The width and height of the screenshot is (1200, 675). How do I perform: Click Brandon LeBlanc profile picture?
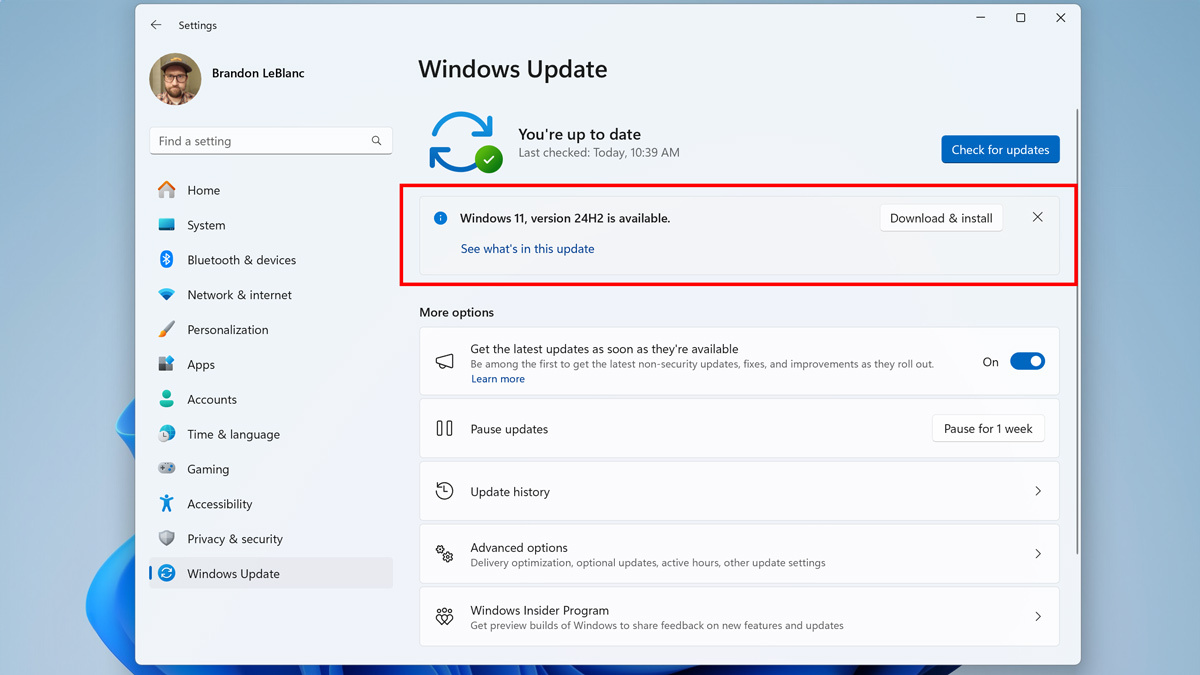tap(175, 79)
